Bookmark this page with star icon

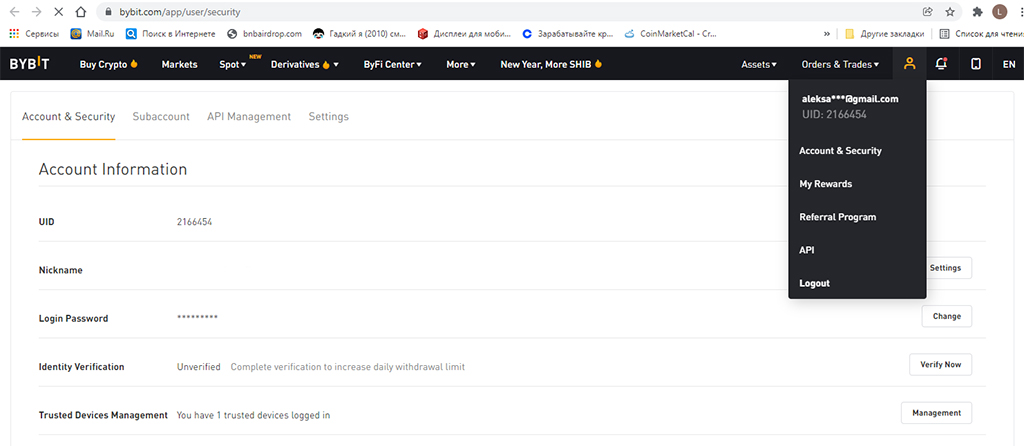pyautogui.click(x=950, y=12)
